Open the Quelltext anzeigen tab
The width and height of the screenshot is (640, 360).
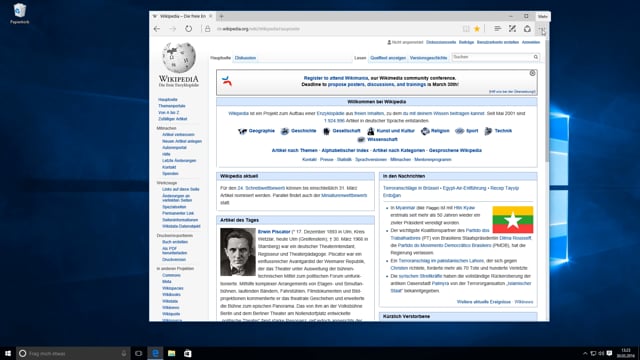(x=388, y=58)
